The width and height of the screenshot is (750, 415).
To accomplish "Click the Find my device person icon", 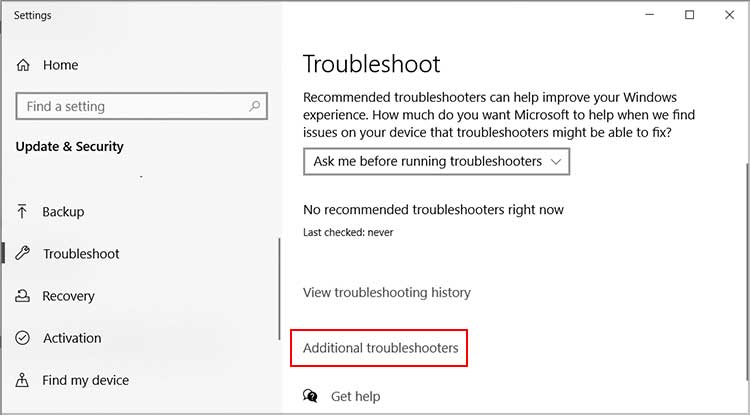I will [x=22, y=380].
